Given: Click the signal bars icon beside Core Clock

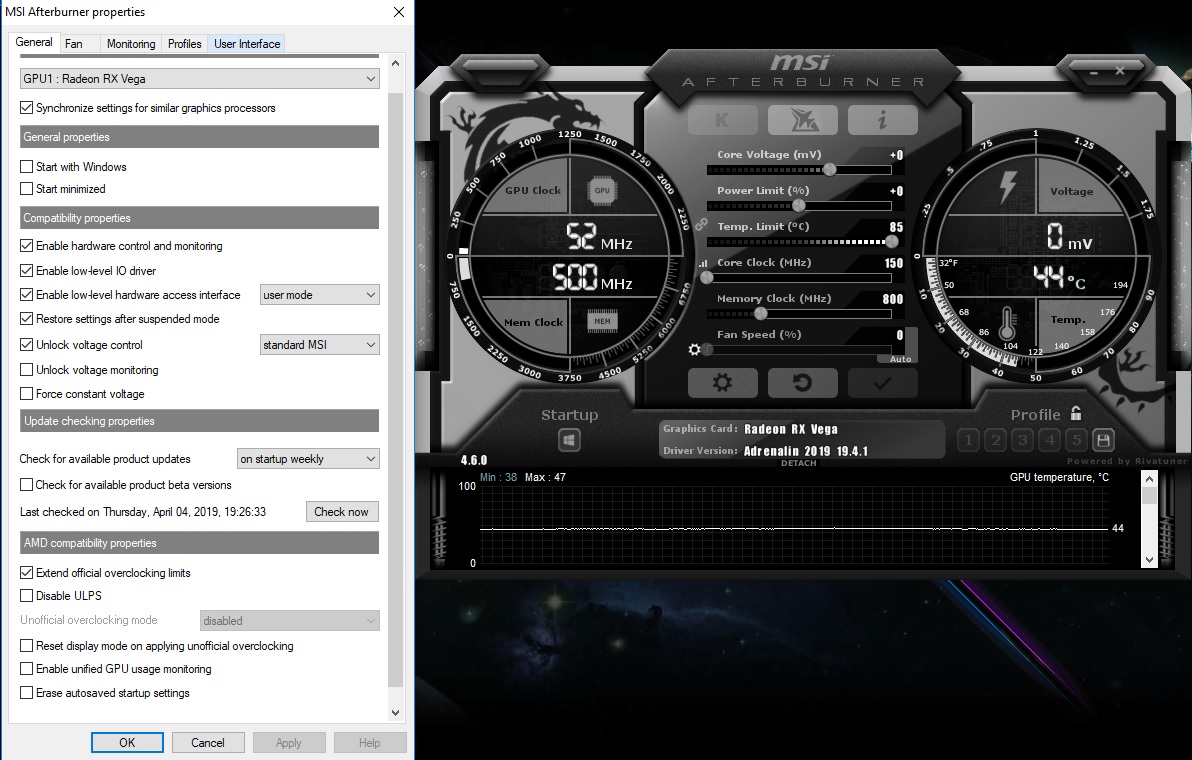Looking at the screenshot, I should (x=702, y=263).
